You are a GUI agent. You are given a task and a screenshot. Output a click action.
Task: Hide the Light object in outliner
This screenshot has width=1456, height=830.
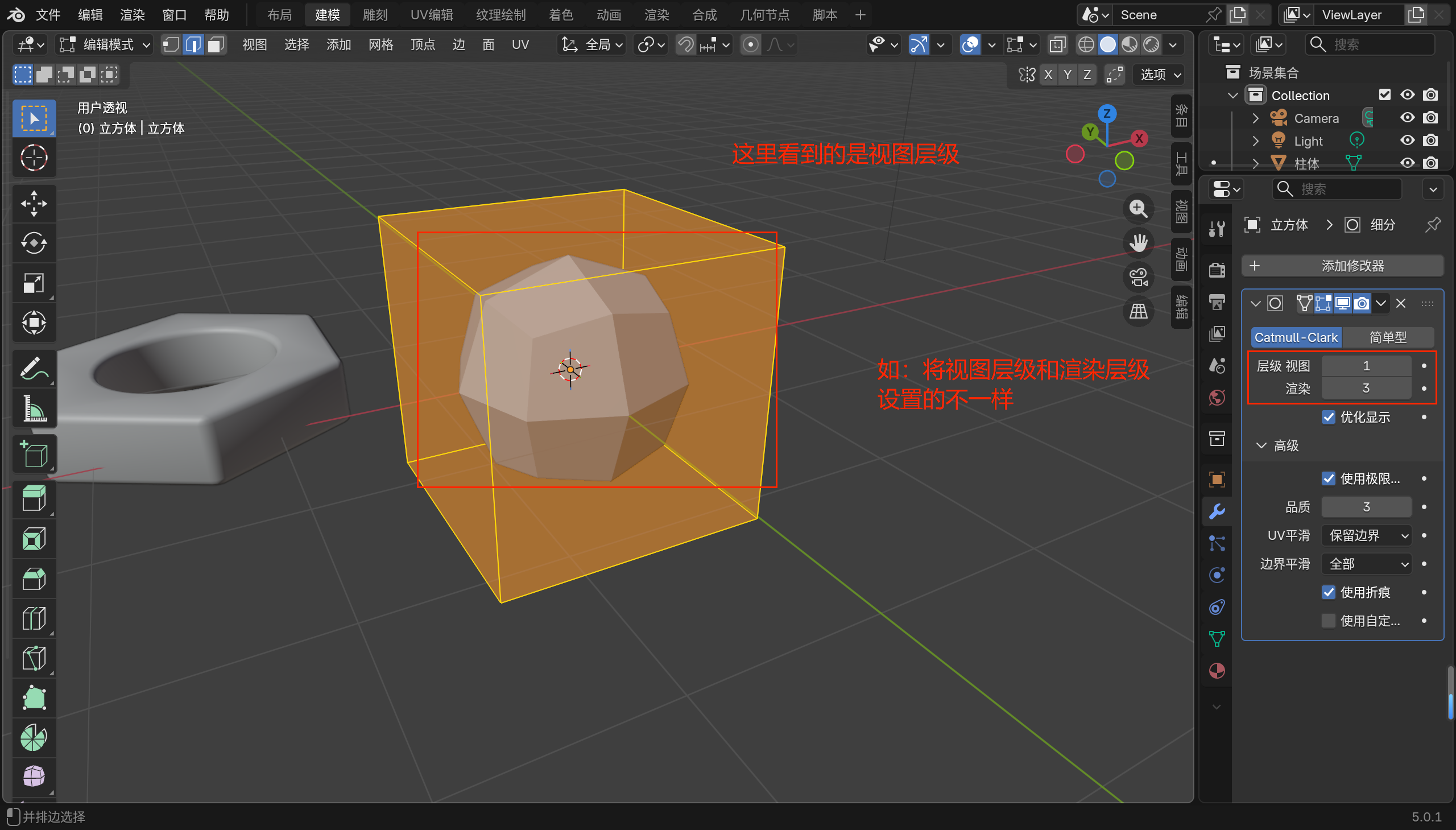click(x=1407, y=141)
